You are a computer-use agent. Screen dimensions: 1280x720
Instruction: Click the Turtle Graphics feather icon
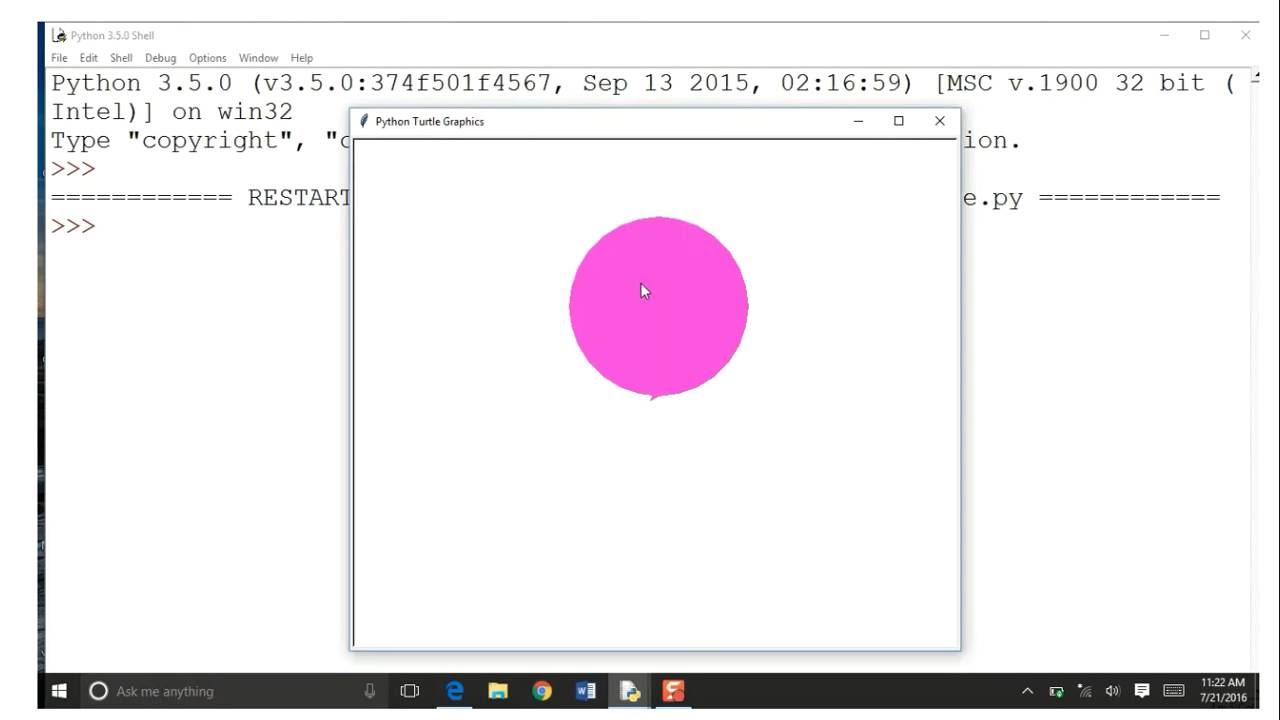click(x=364, y=121)
